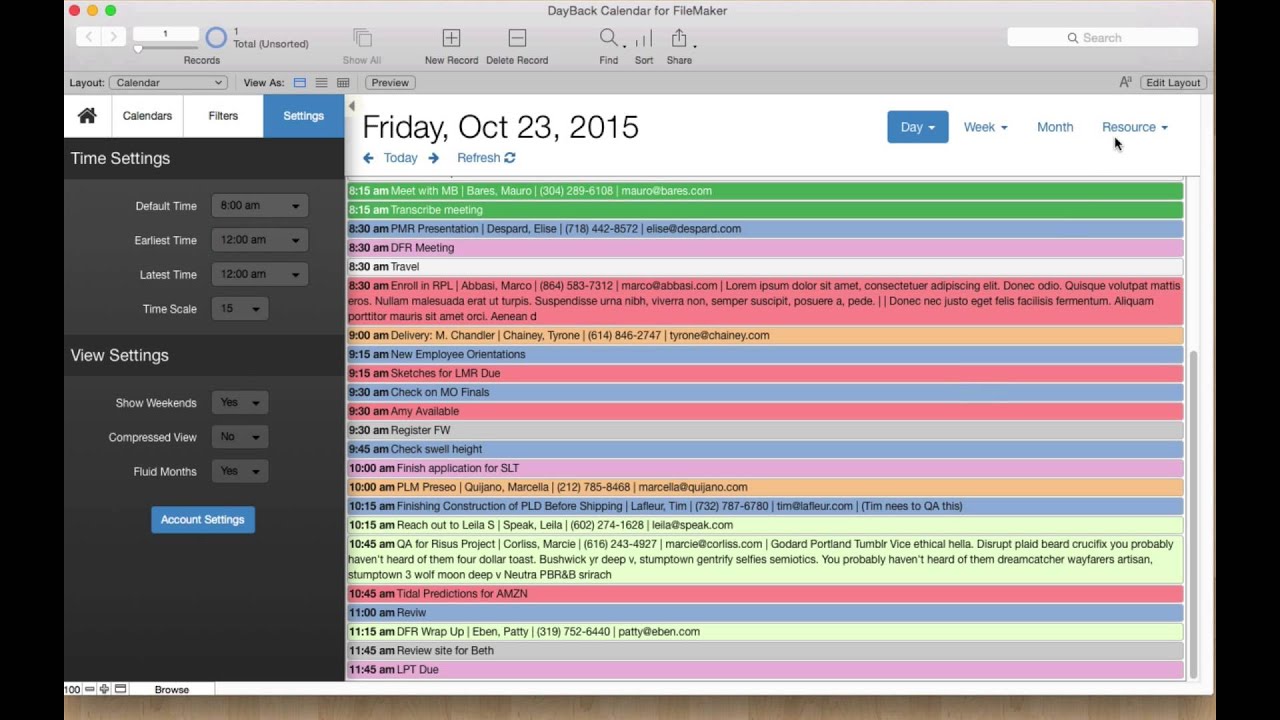Image resolution: width=1280 pixels, height=720 pixels.
Task: Open Review site for Beth event
Action: 765,651
